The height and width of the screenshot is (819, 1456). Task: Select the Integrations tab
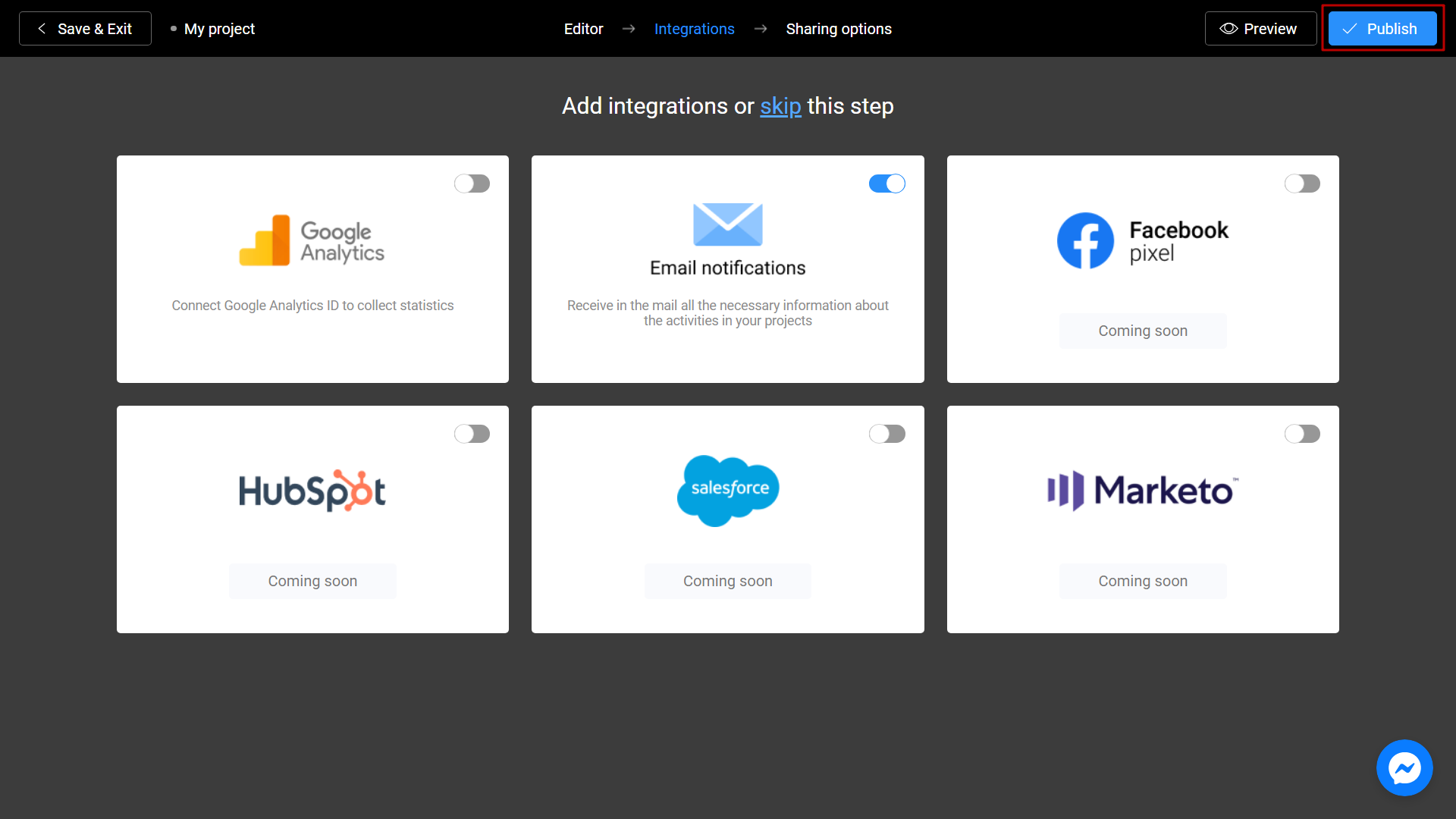point(694,28)
